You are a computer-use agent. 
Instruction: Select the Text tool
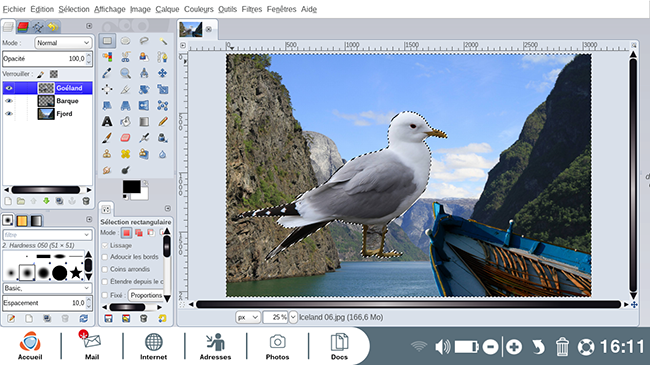(x=107, y=122)
